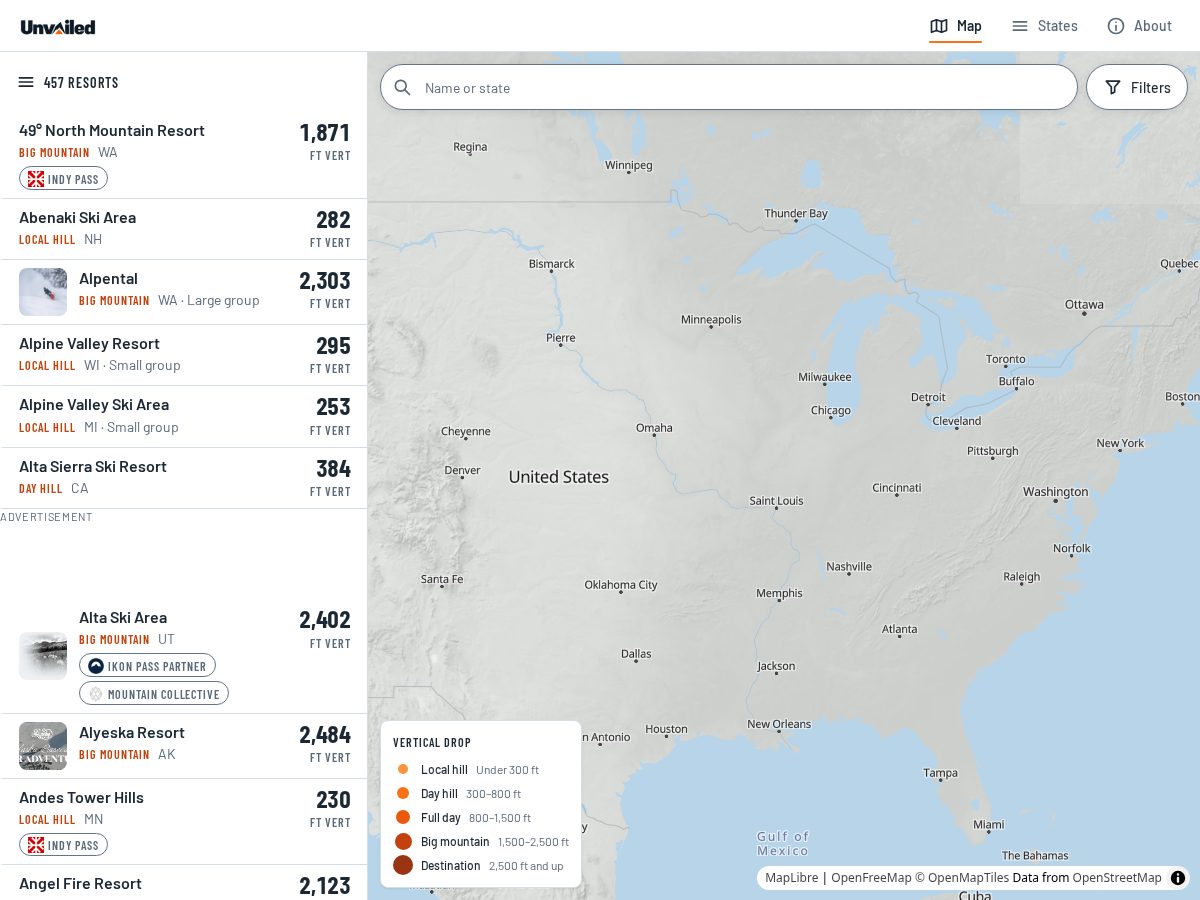The image size is (1200, 900).
Task: Select Alpine Valley Ski Area in MI
Action: coord(94,404)
